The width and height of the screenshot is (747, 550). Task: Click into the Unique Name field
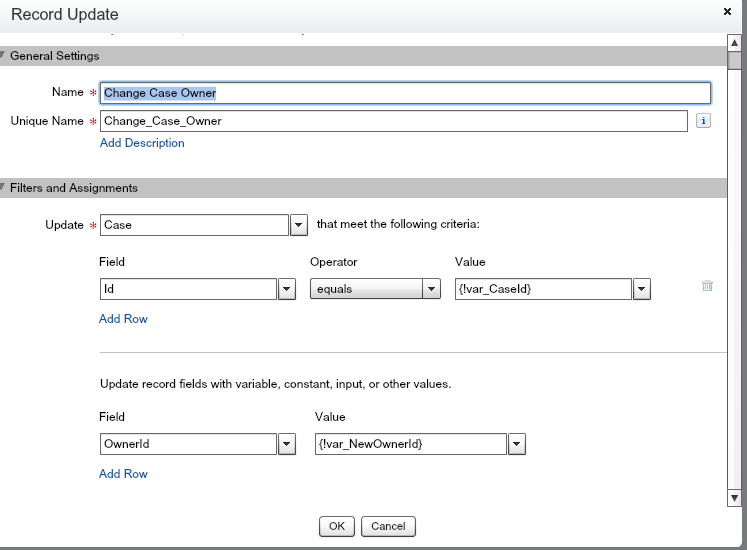pyautogui.click(x=393, y=121)
